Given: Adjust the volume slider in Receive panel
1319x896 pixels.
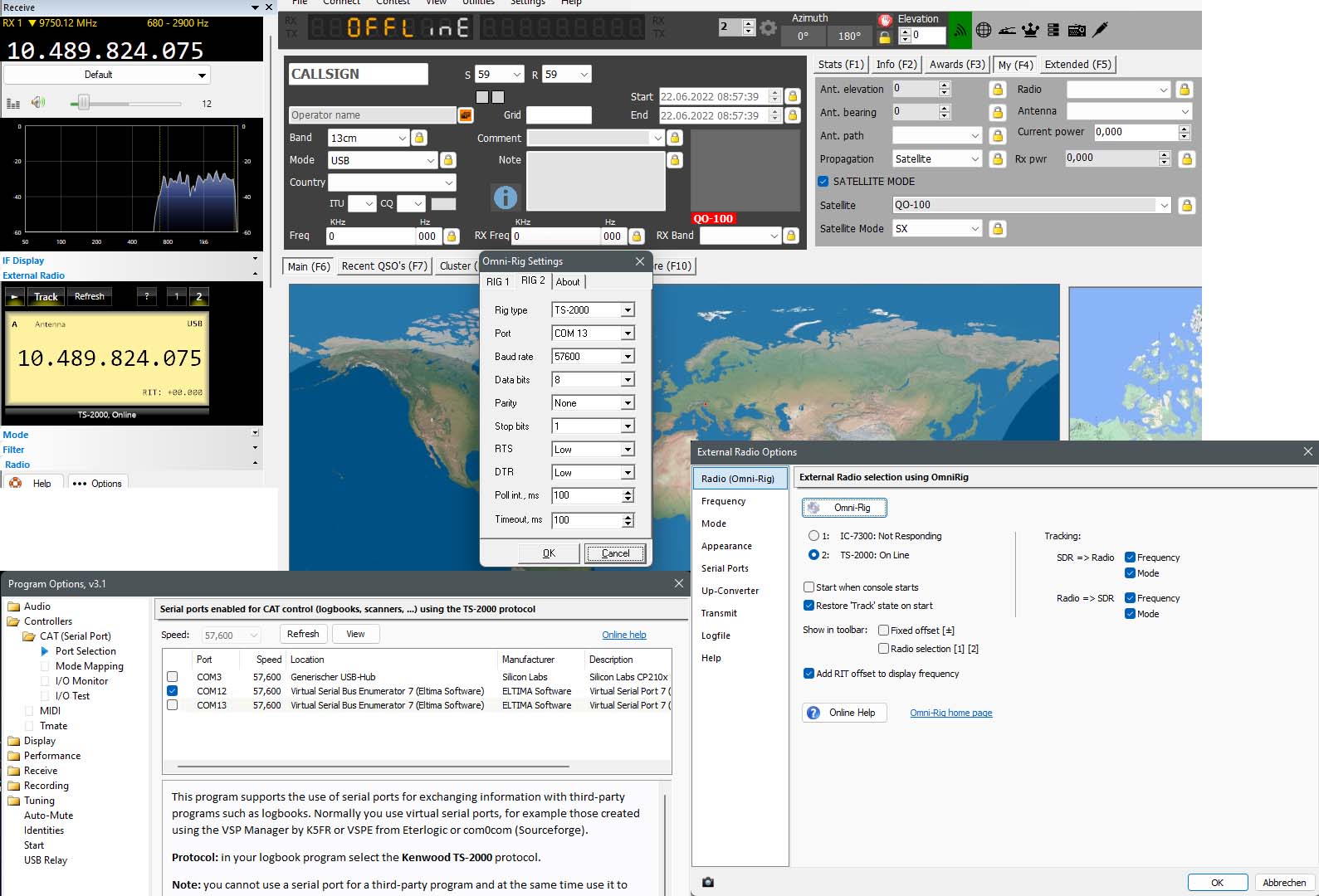Looking at the screenshot, I should [83, 103].
